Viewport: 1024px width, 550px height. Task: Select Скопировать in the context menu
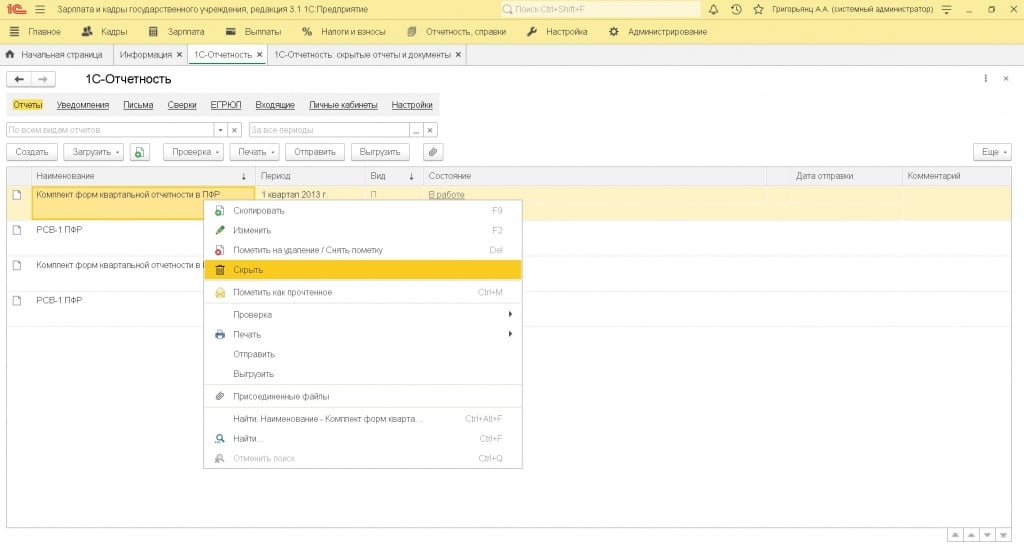[x=259, y=211]
